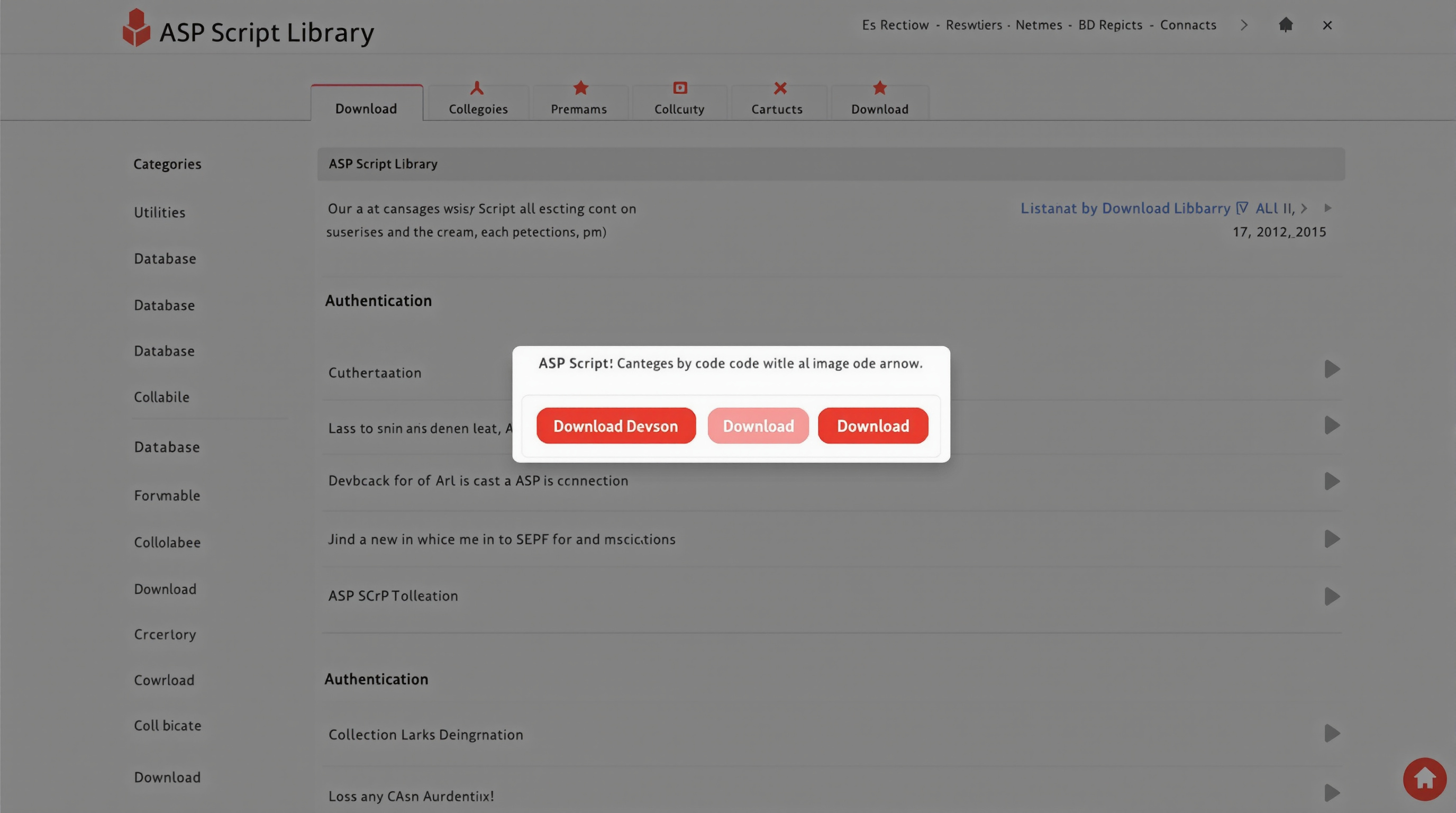The height and width of the screenshot is (813, 1456).
Task: Click the star icon above Premams
Action: [x=580, y=88]
